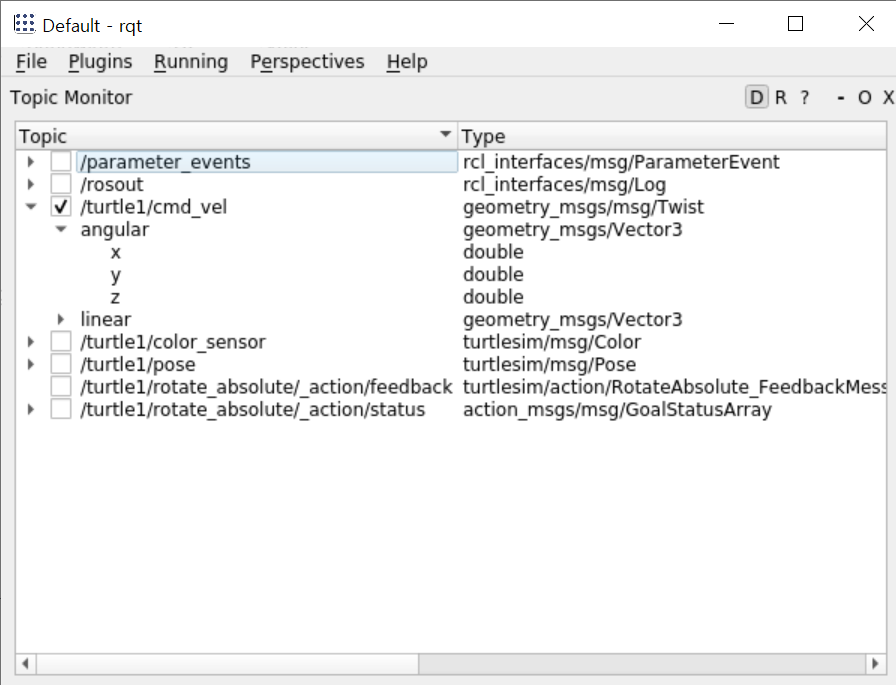Select the /rosout topic name
896x685 pixels.
coord(111,184)
